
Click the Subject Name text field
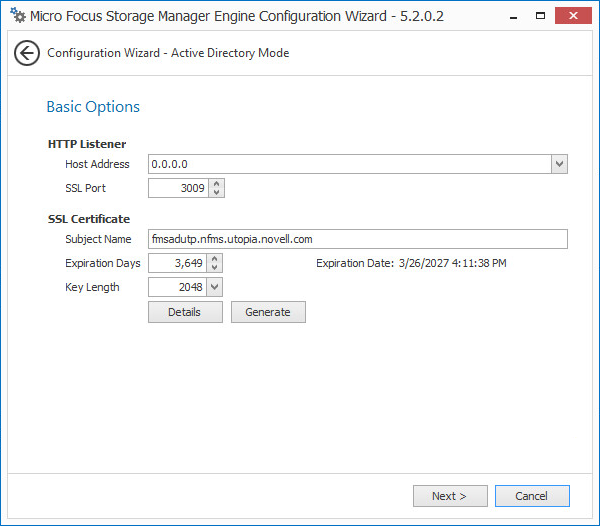point(357,239)
